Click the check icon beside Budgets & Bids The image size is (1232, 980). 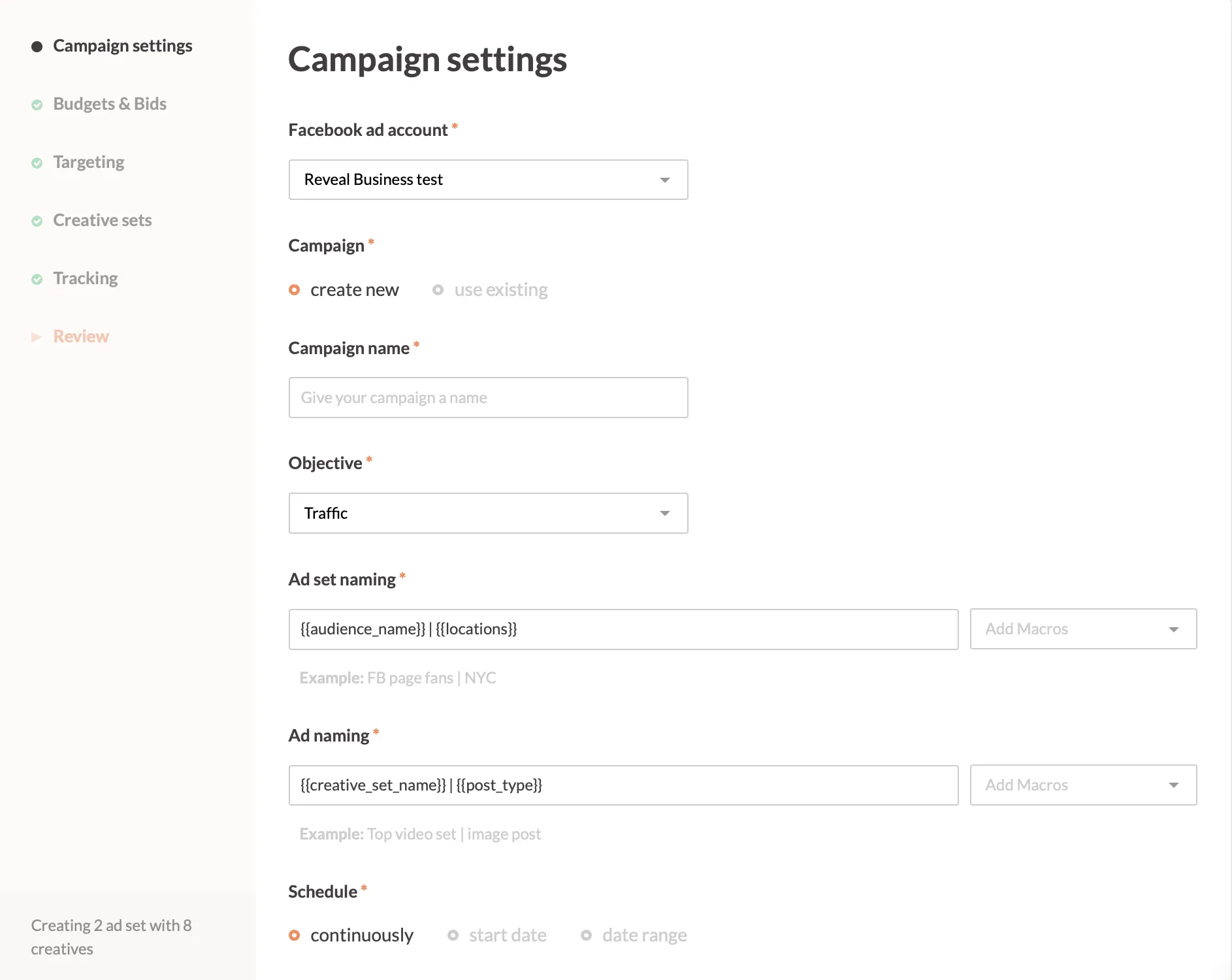(x=37, y=105)
